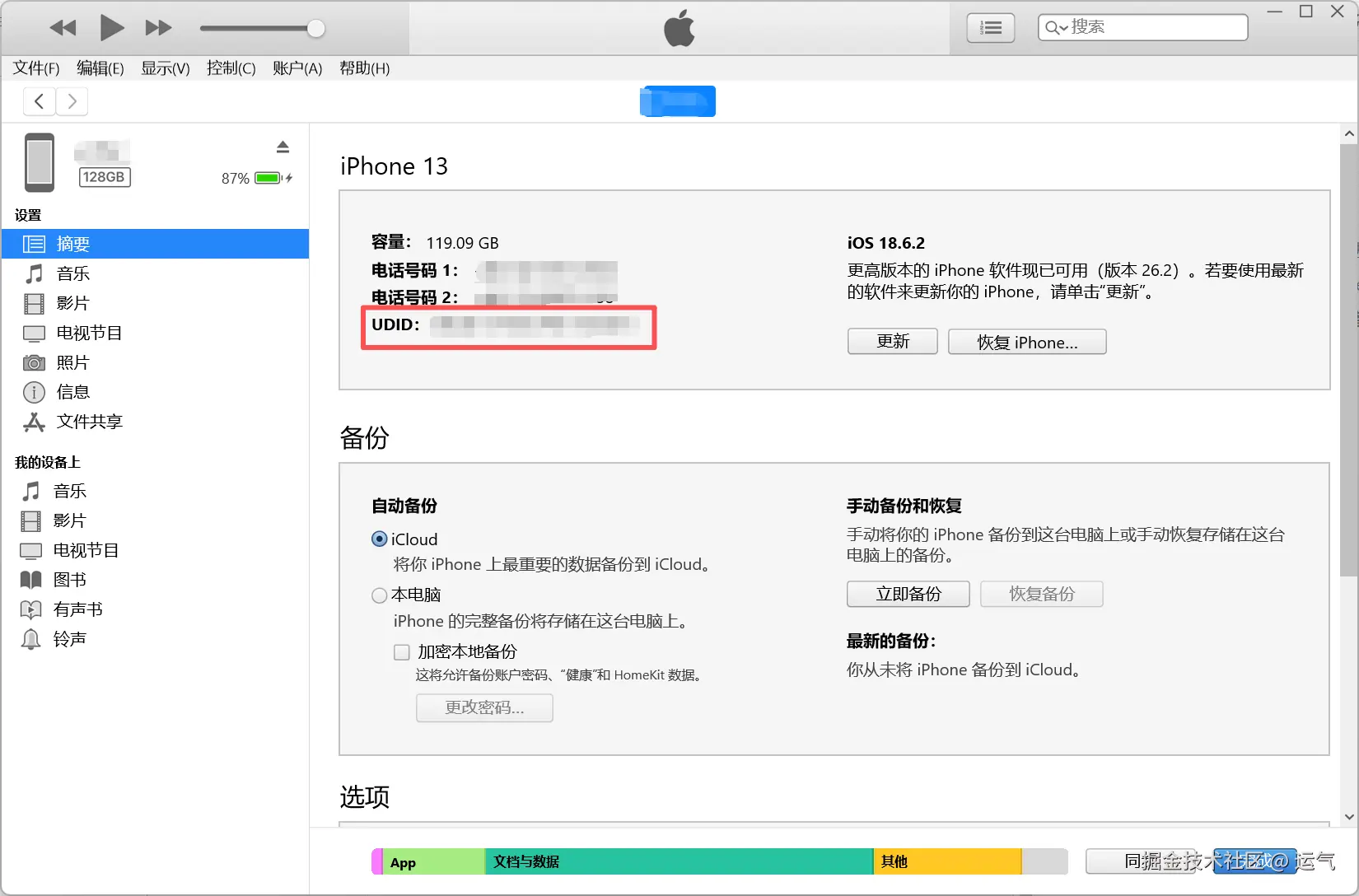1359x896 pixels.
Task: Open the 显示(V) menu
Action: [166, 68]
